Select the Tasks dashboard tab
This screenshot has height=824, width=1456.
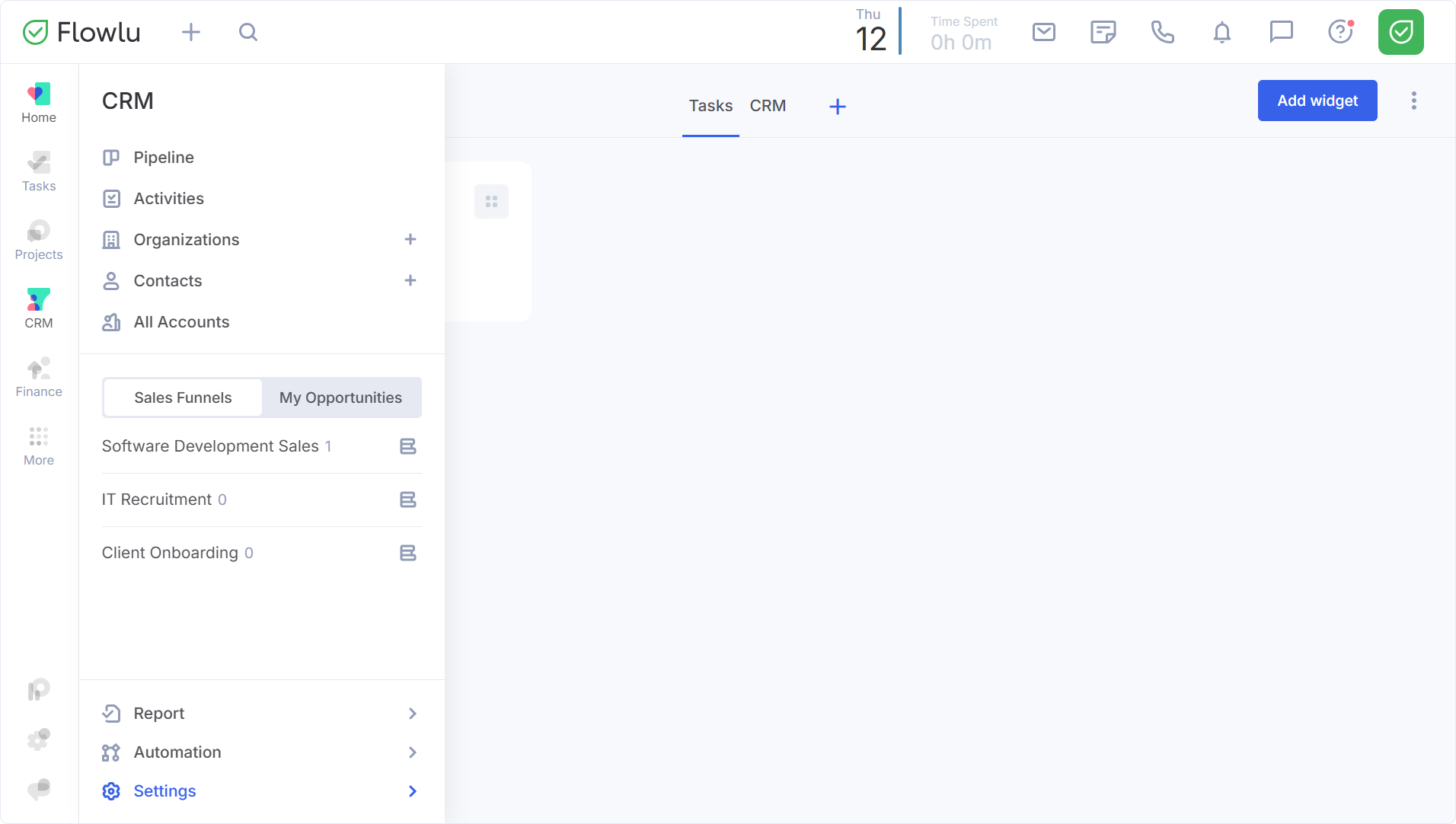point(710,106)
